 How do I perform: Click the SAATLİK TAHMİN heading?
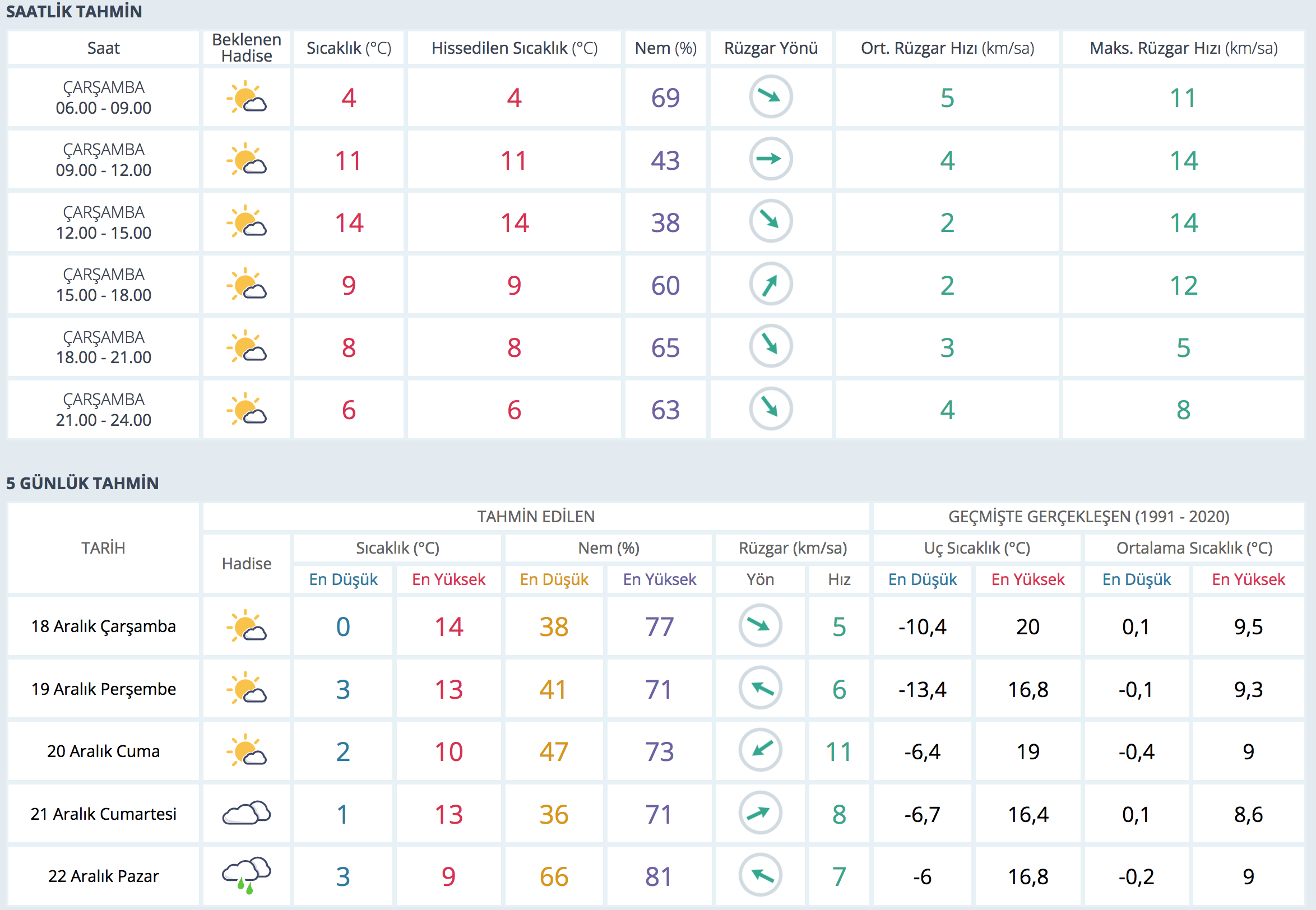coord(74,11)
